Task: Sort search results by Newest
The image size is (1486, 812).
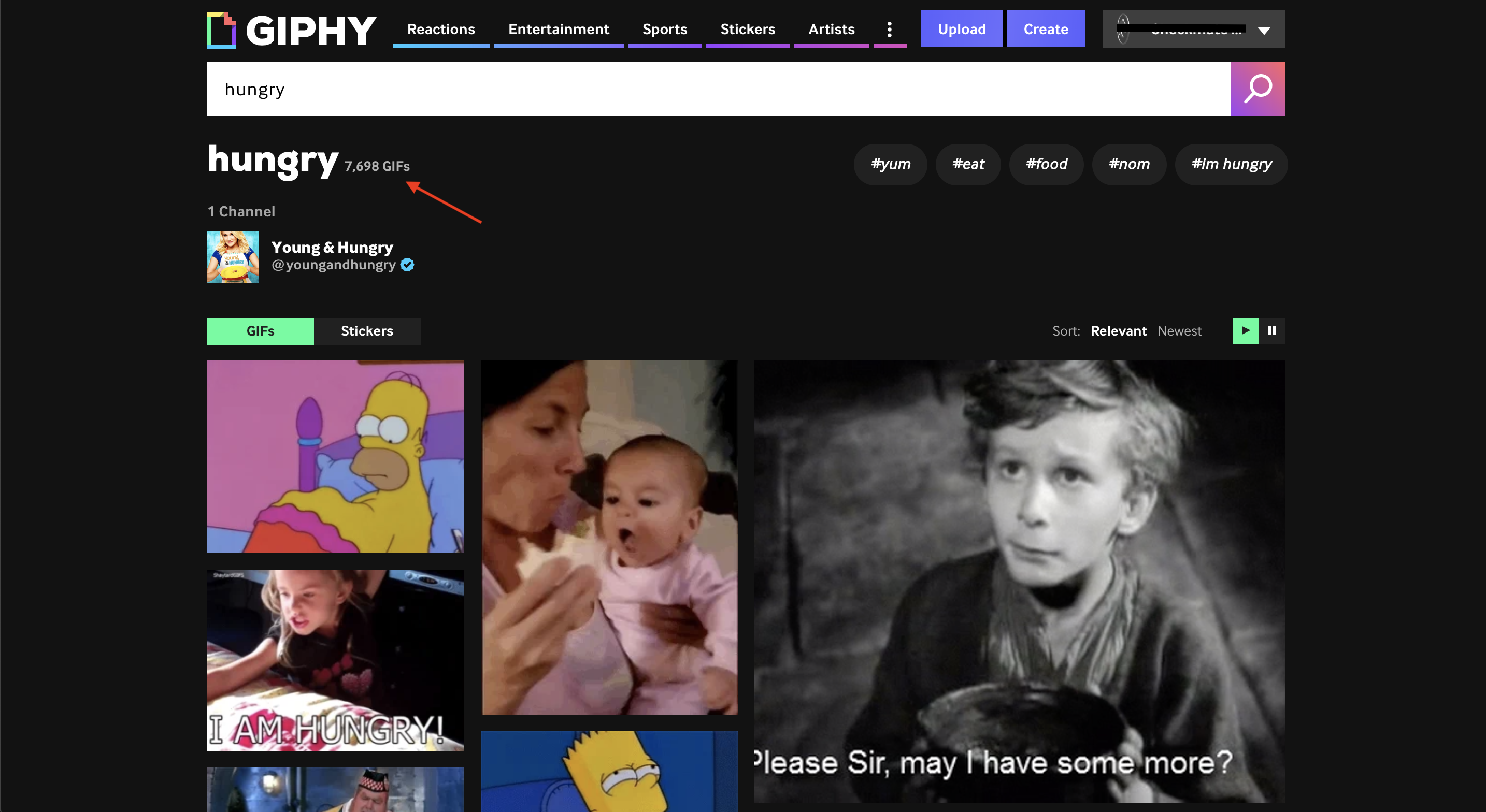Action: pos(1179,330)
